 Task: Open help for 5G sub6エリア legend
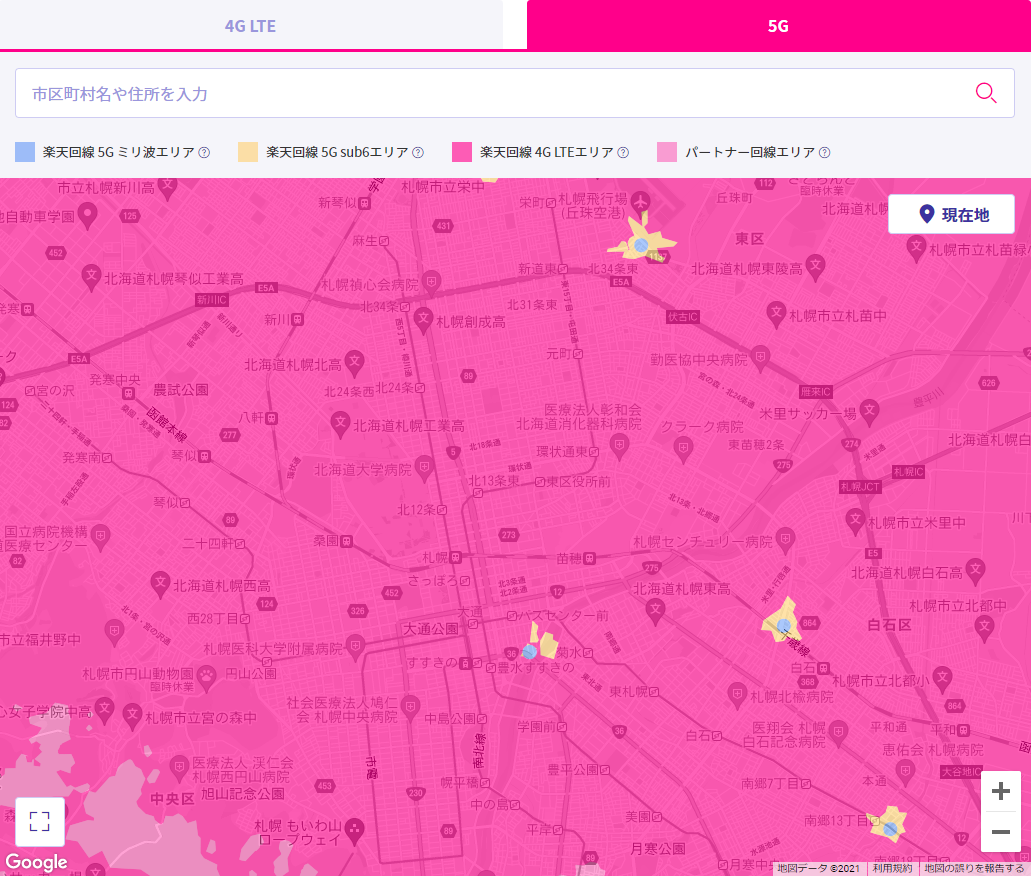tap(418, 153)
